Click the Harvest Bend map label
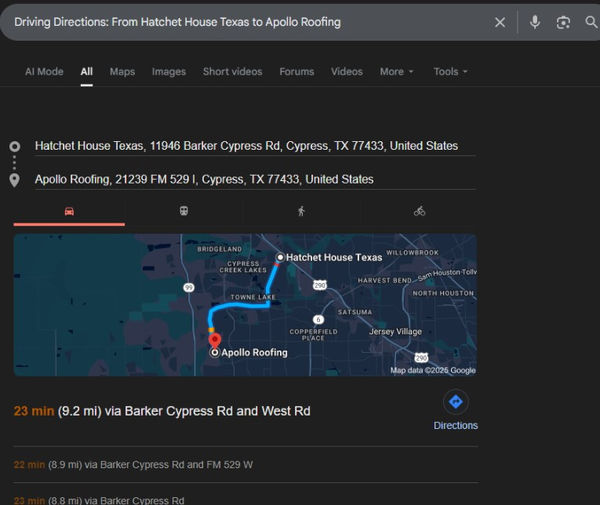 coord(385,280)
